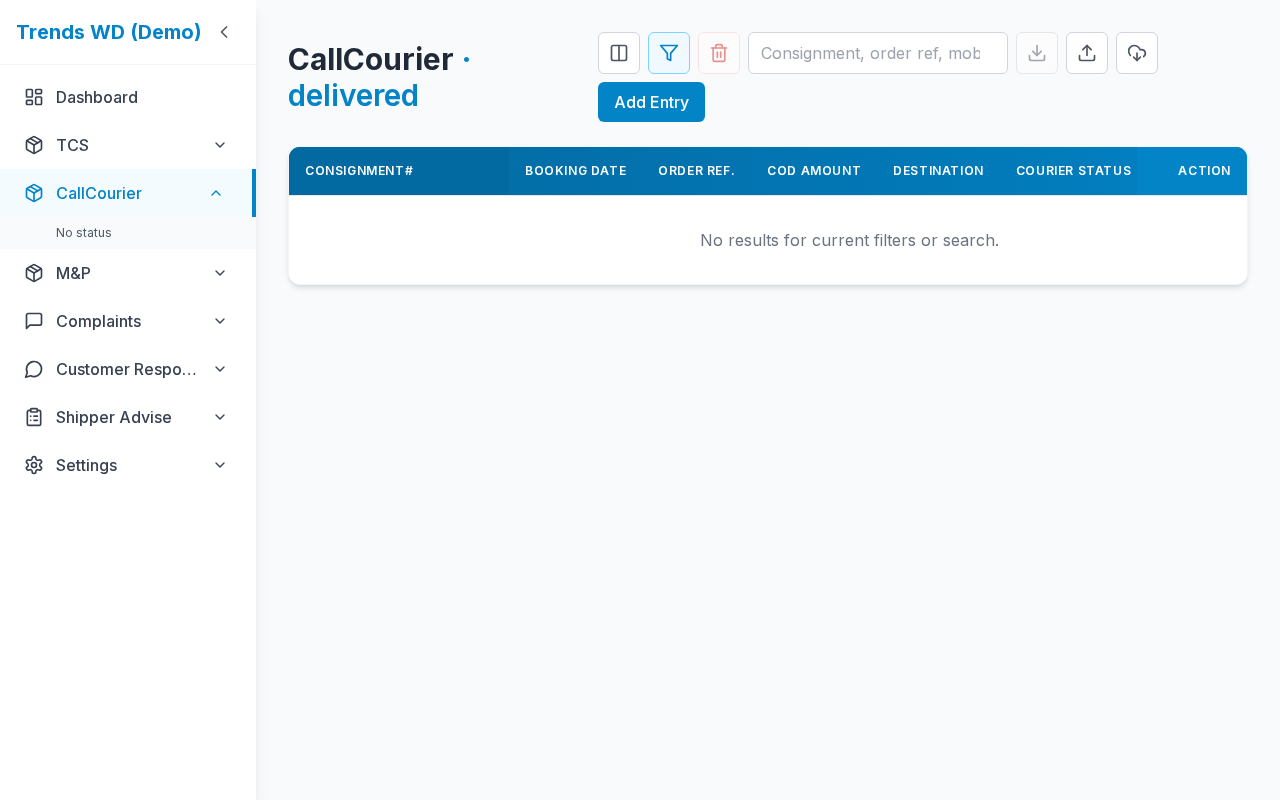Click the CallCourier page heading
This screenshot has height=800, width=1280.
click(x=370, y=59)
